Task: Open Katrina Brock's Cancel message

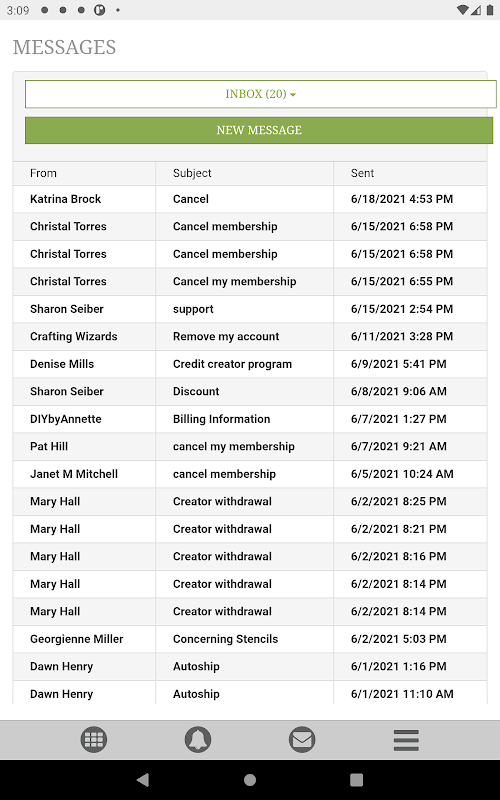Action: pos(250,199)
